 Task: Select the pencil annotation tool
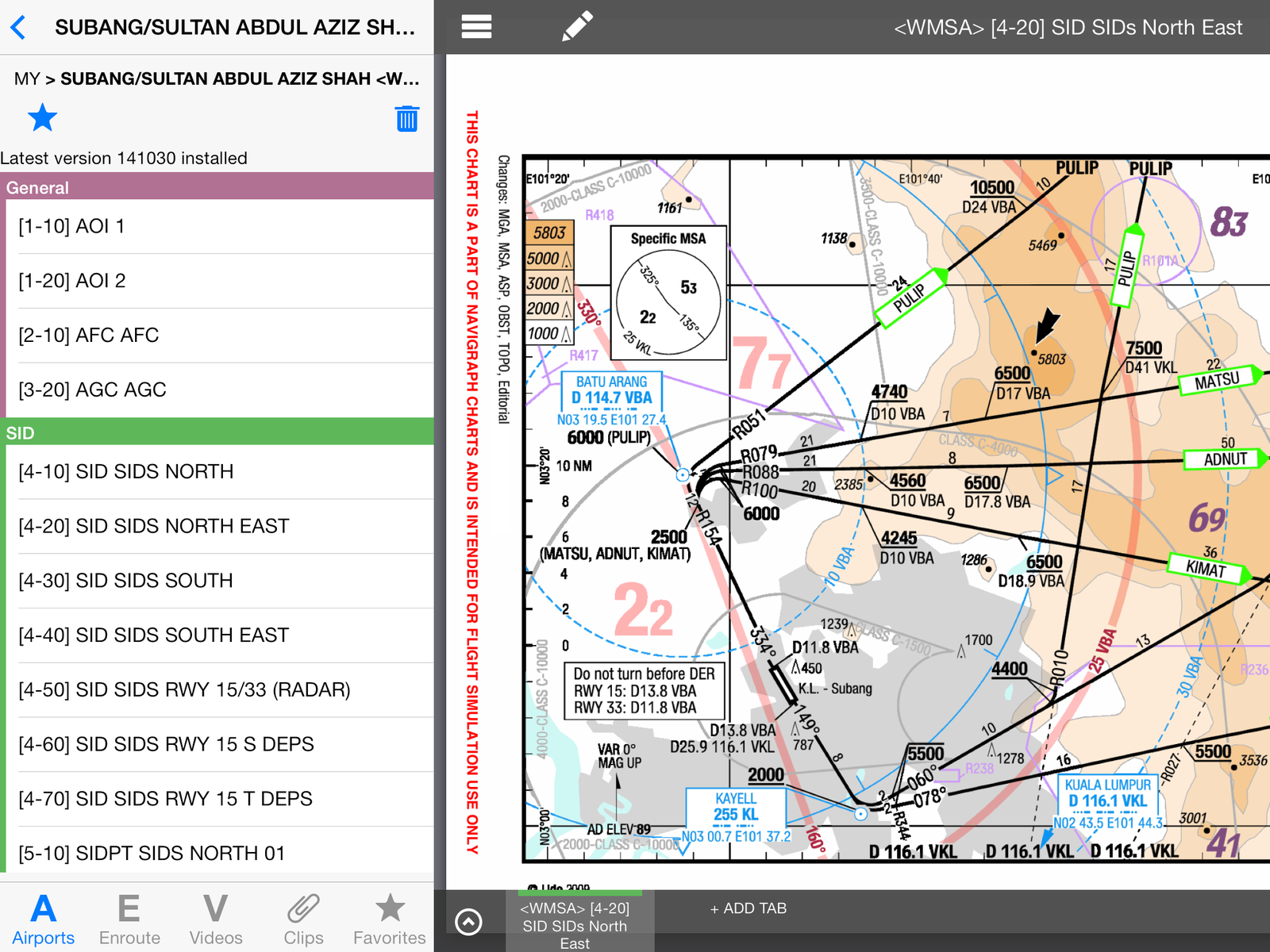coord(577,26)
